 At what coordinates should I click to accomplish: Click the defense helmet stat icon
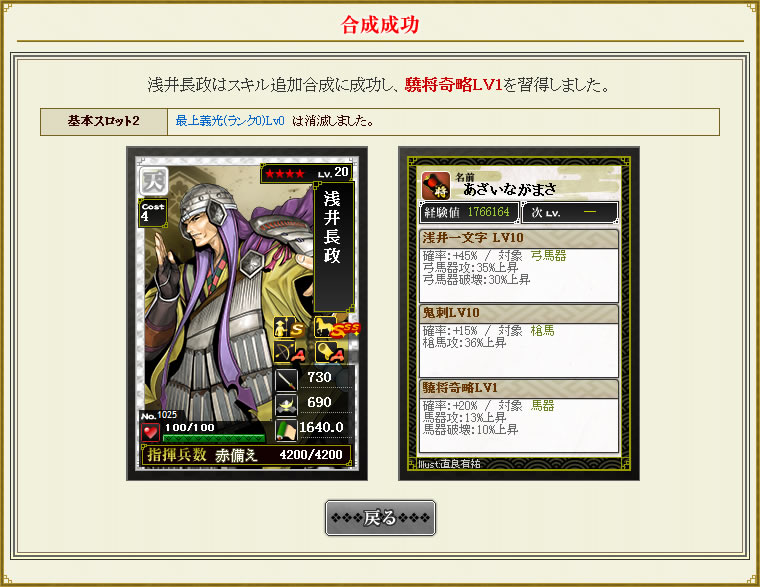[x=286, y=405]
